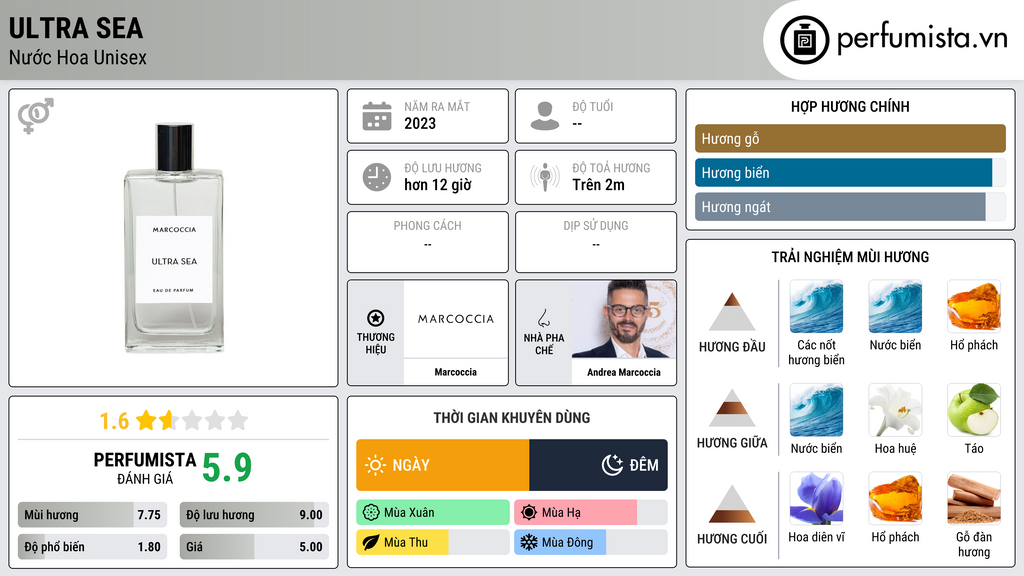
Task: Click the nose icon for perfumer
Action: pyautogui.click(x=543, y=318)
